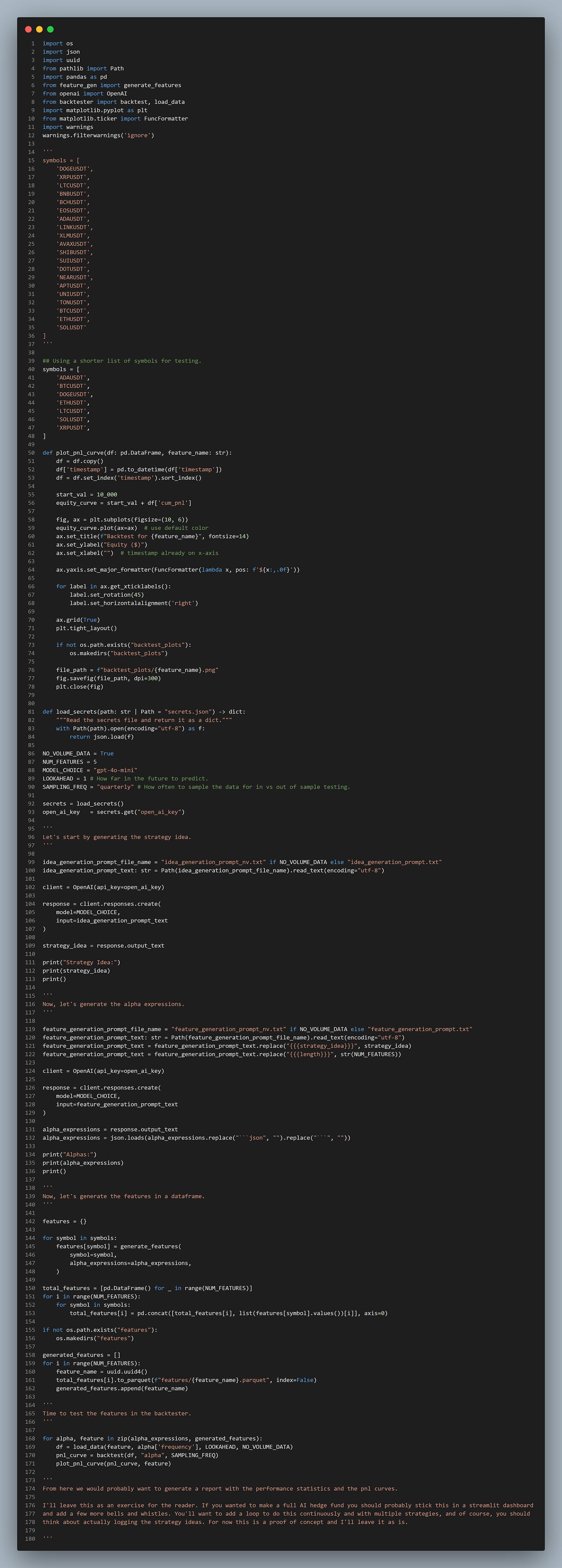Select the 'start_val = 10_000' line
The height and width of the screenshot is (1568, 562).
point(86,494)
